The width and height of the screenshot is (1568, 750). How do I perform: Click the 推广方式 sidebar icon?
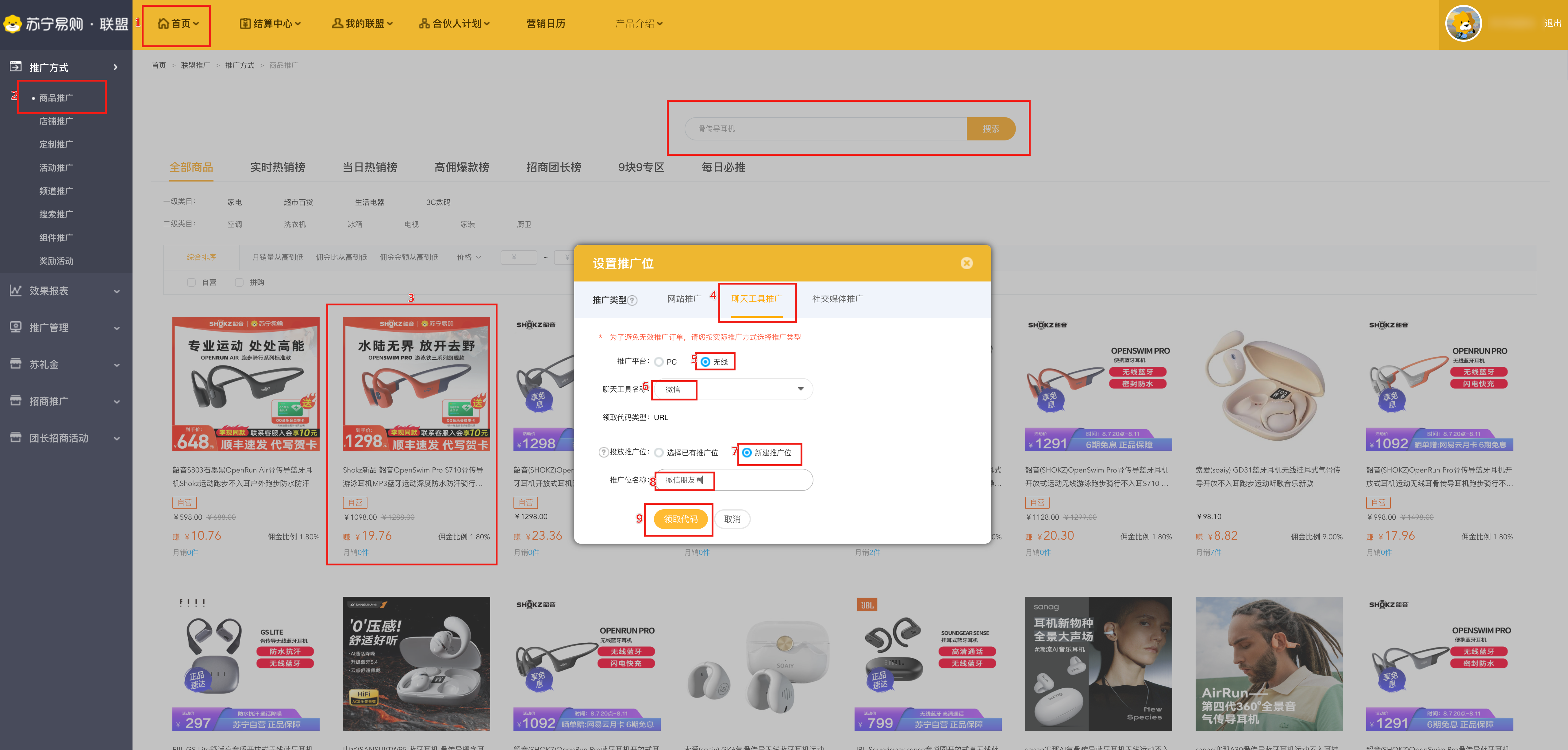pyautogui.click(x=16, y=66)
